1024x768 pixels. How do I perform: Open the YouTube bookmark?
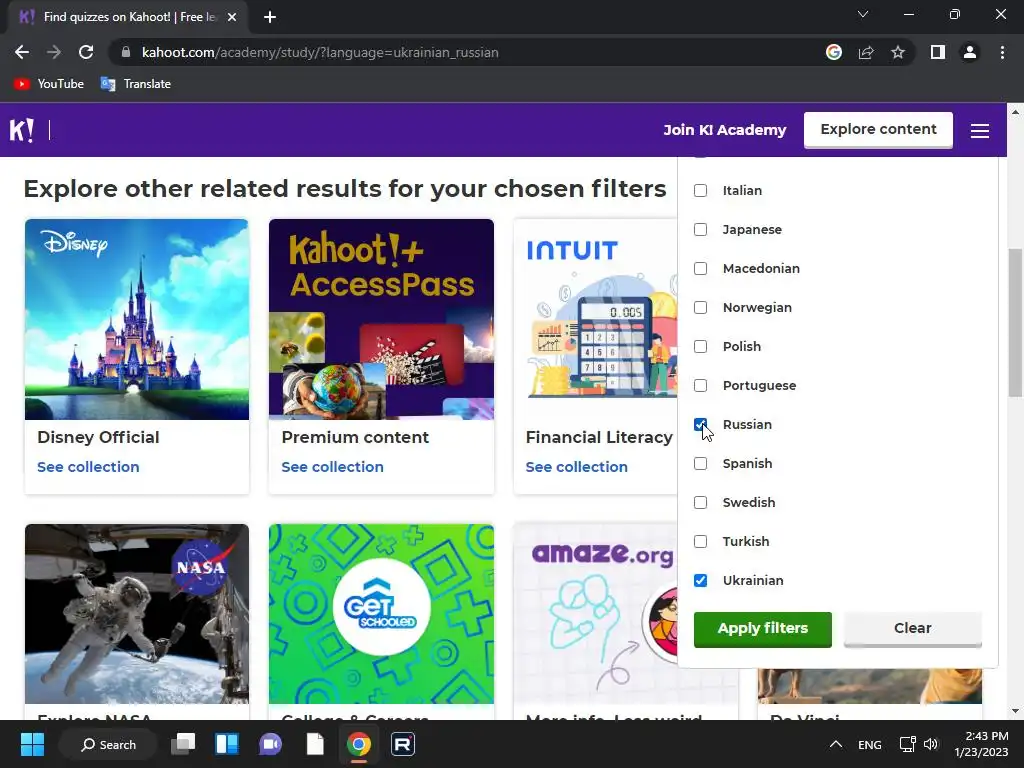pyautogui.click(x=49, y=84)
